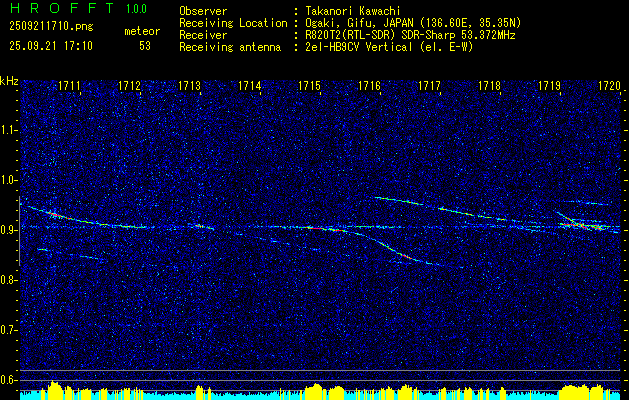This screenshot has height=400, width=629.
Task: Click the 1.0 frequency axis label
Action: [9, 180]
